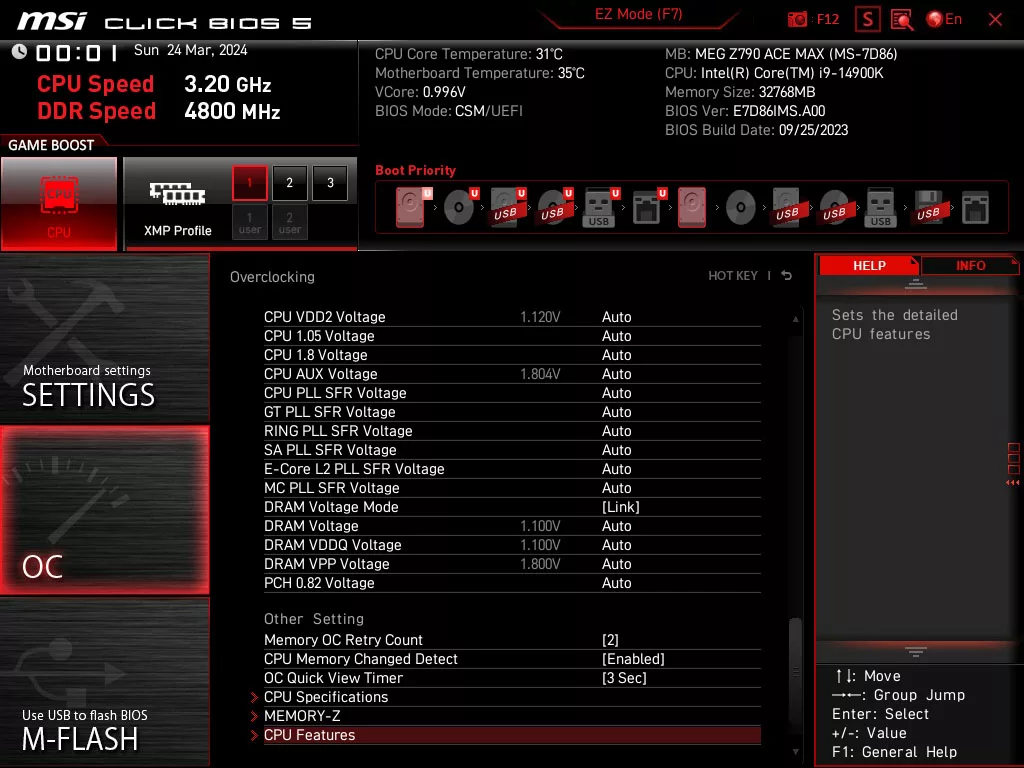This screenshot has height=768, width=1024.
Task: Select XMP profile 2
Action: pyautogui.click(x=289, y=182)
